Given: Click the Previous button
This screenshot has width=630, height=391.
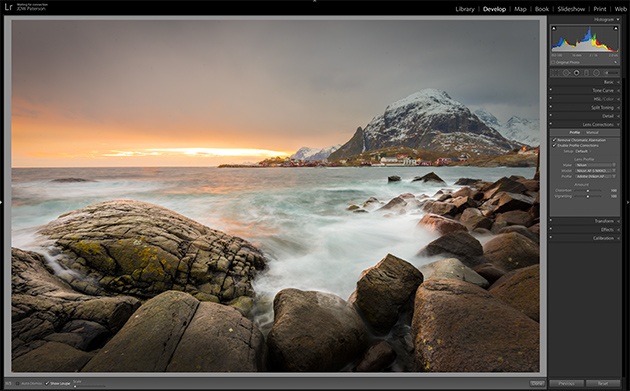Looking at the screenshot, I should 566,383.
